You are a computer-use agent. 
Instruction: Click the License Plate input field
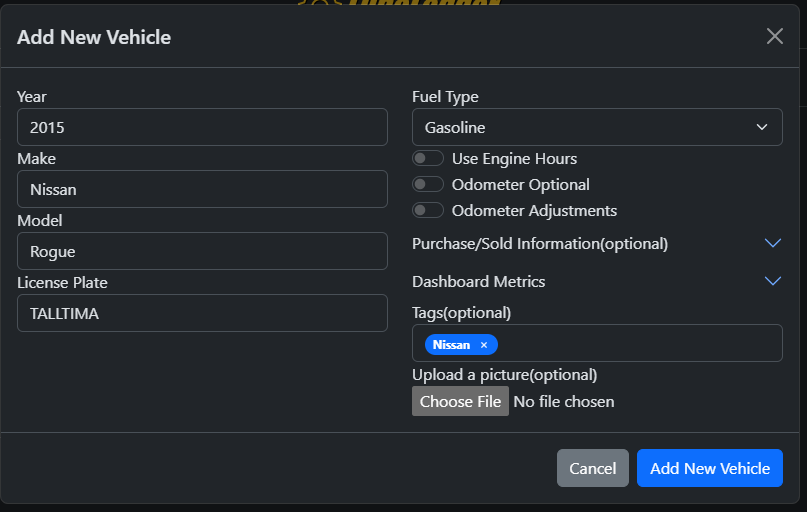coord(202,313)
